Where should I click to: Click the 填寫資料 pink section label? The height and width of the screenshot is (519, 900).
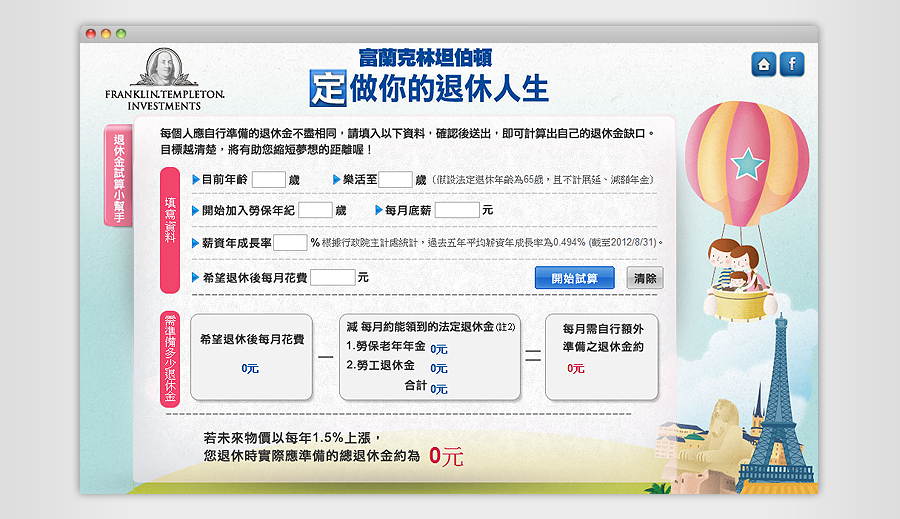coord(170,230)
